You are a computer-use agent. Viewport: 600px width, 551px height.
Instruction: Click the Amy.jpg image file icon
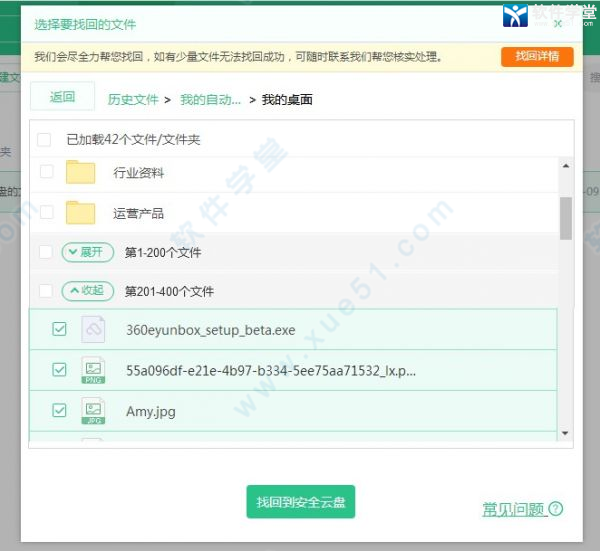click(x=93, y=411)
